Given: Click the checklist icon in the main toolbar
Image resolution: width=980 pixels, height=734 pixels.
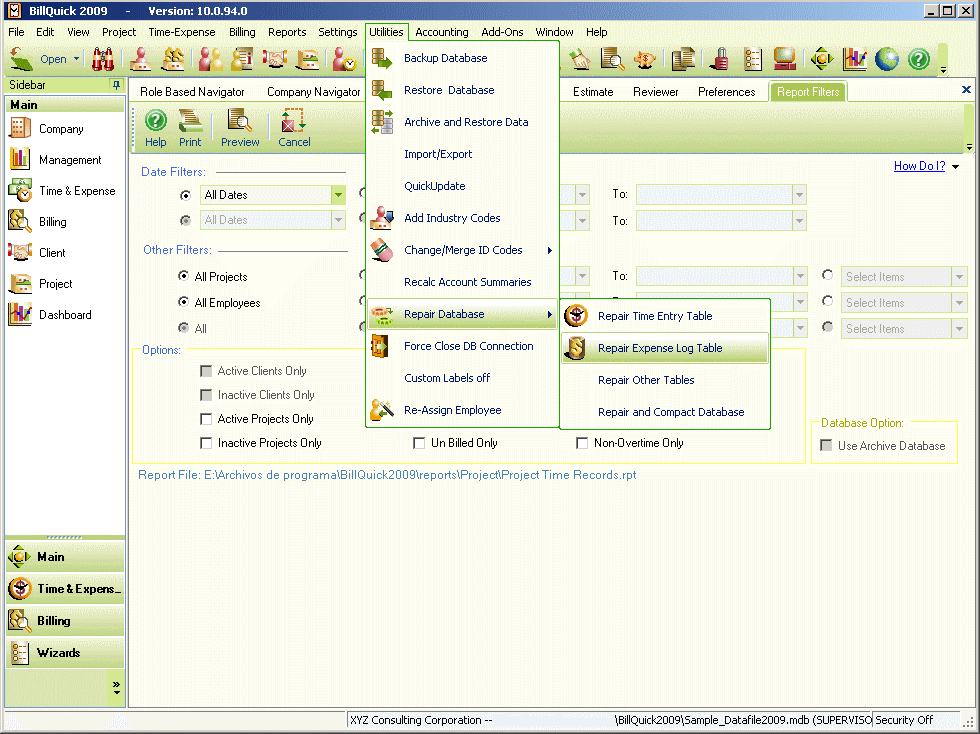Looking at the screenshot, I should (752, 59).
